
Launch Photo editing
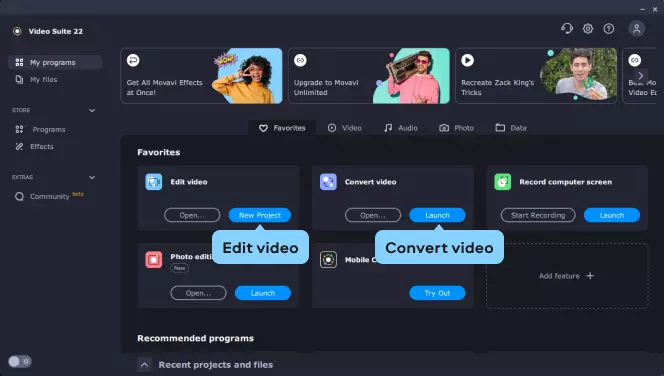tap(263, 293)
